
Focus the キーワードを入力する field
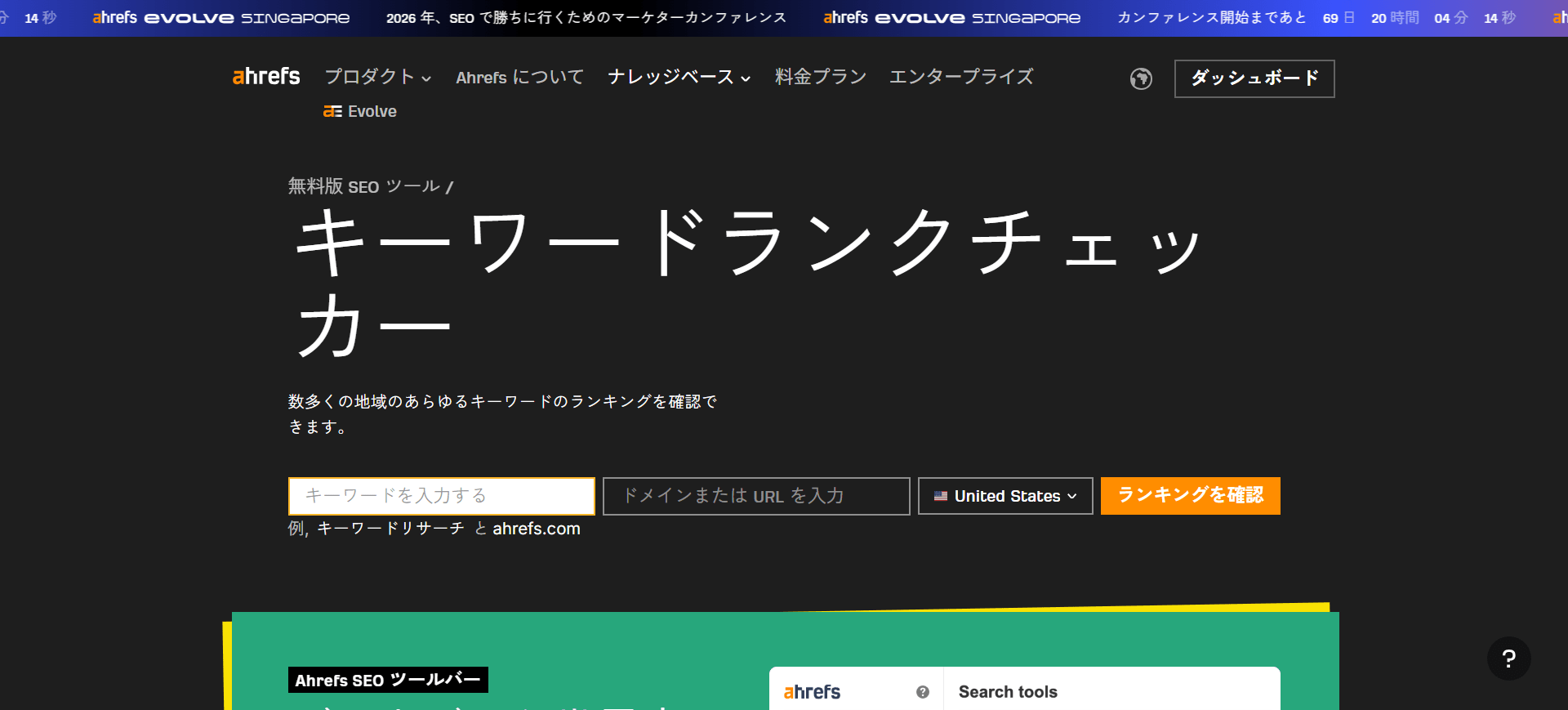(441, 496)
